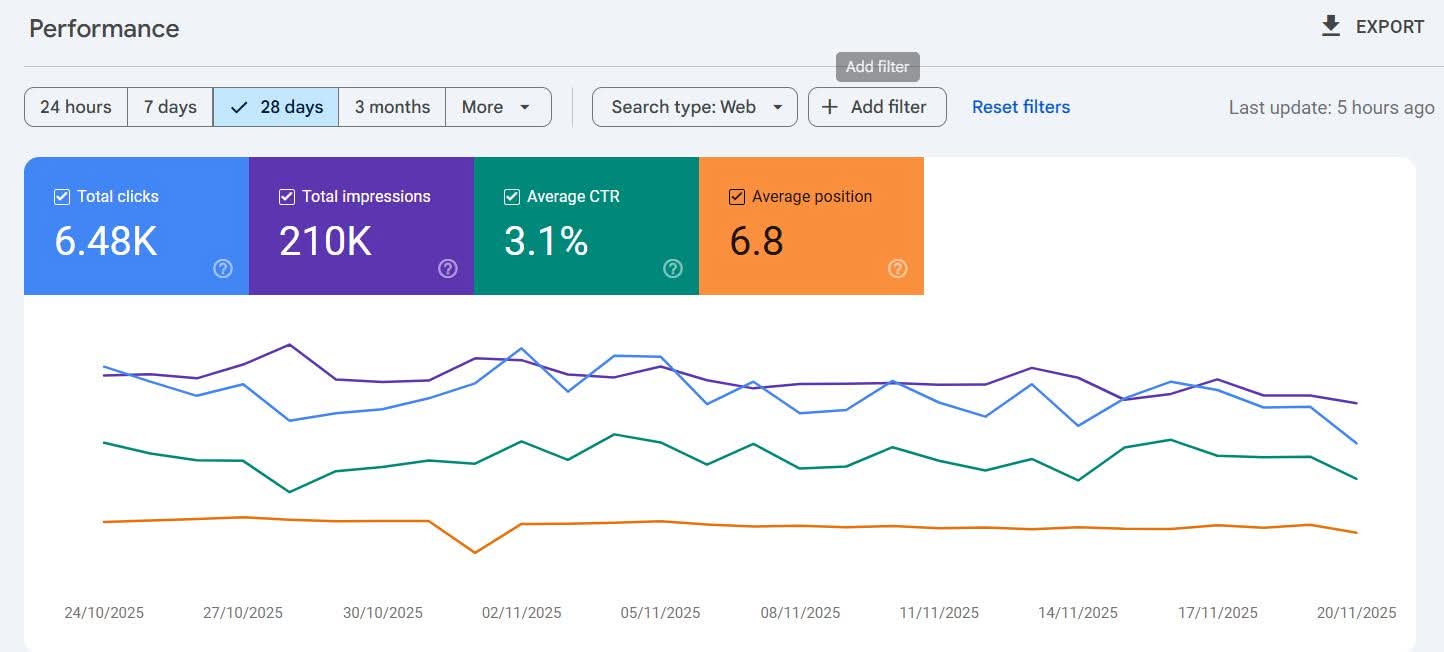Click the Export download icon
The width and height of the screenshot is (1444, 652).
tap(1330, 27)
